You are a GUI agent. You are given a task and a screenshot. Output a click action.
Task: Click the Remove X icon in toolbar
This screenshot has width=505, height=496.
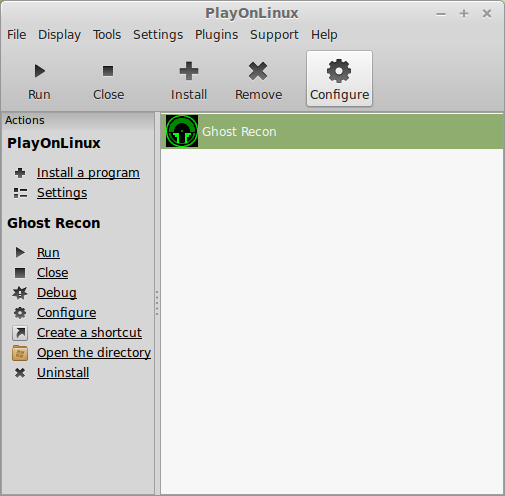(x=258, y=71)
